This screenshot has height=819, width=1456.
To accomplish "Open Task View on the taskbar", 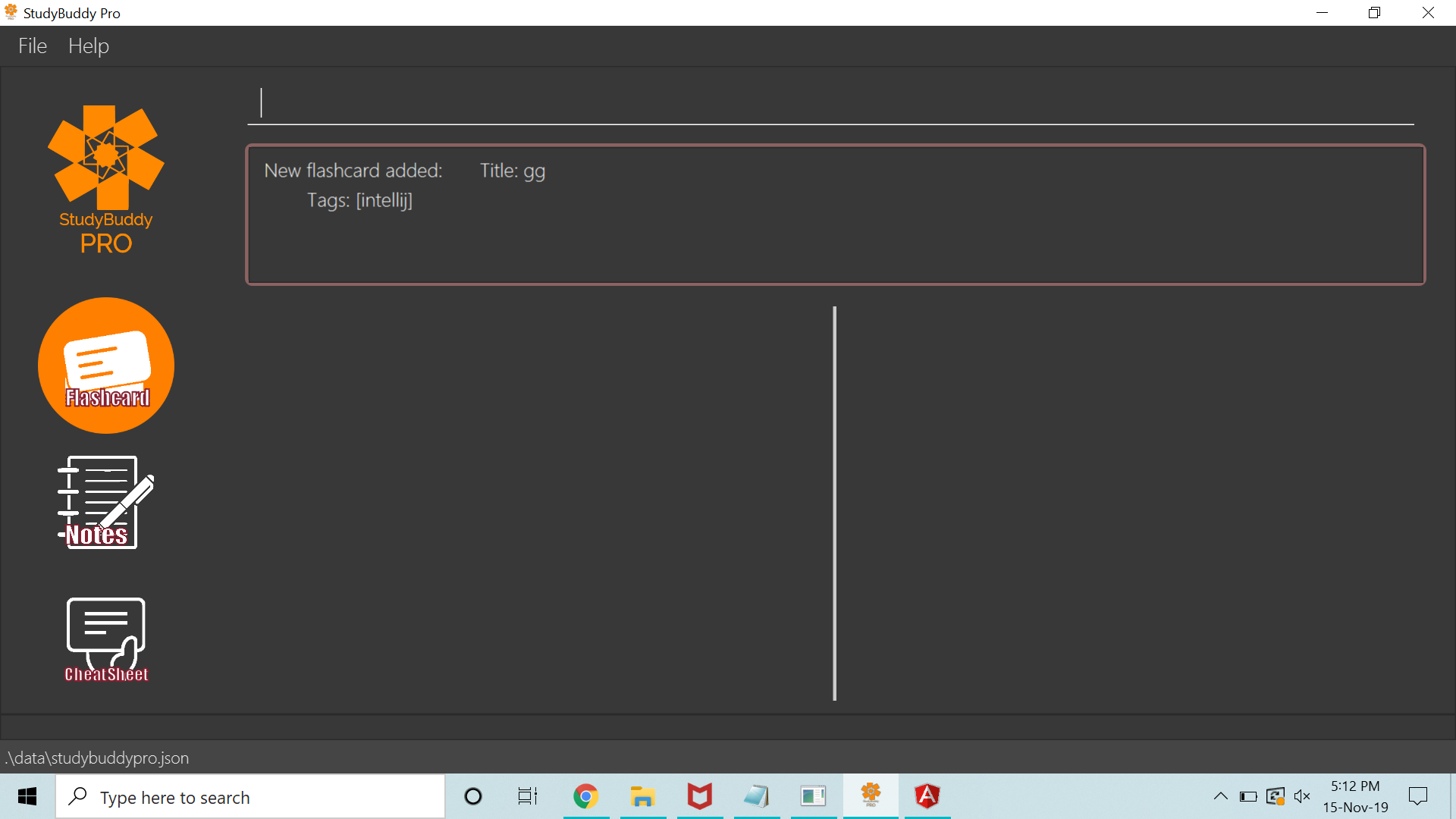I will (528, 796).
